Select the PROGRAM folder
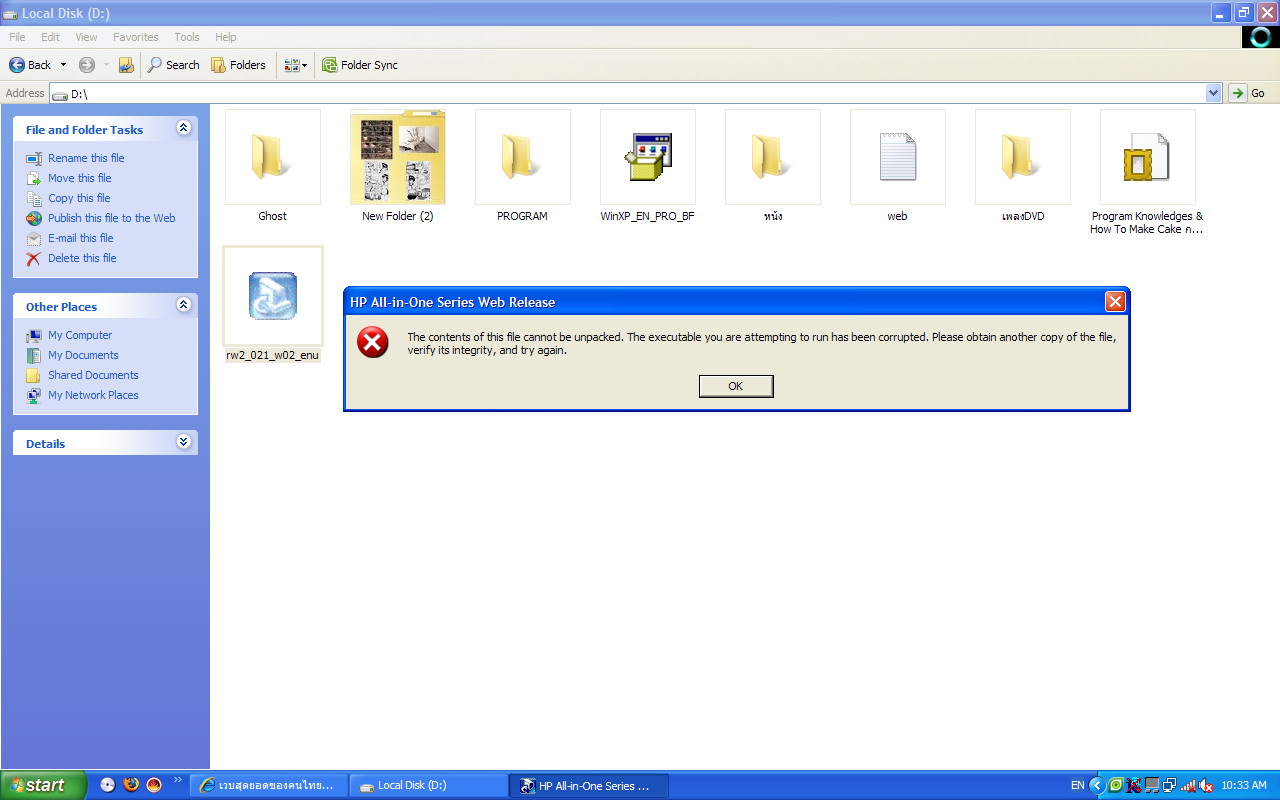The image size is (1280, 800). click(x=522, y=158)
